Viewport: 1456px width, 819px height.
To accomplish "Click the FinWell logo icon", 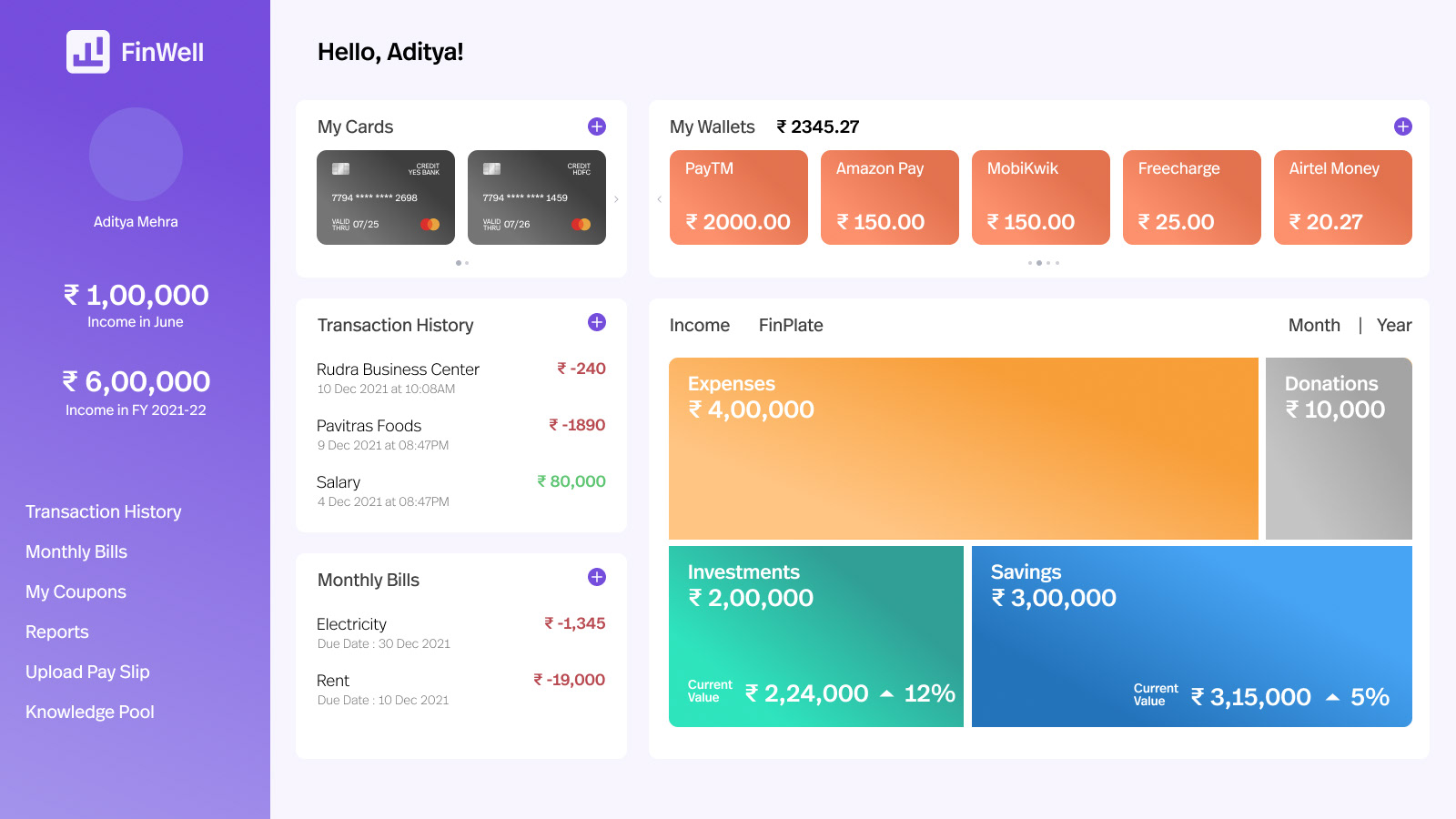I will point(88,52).
